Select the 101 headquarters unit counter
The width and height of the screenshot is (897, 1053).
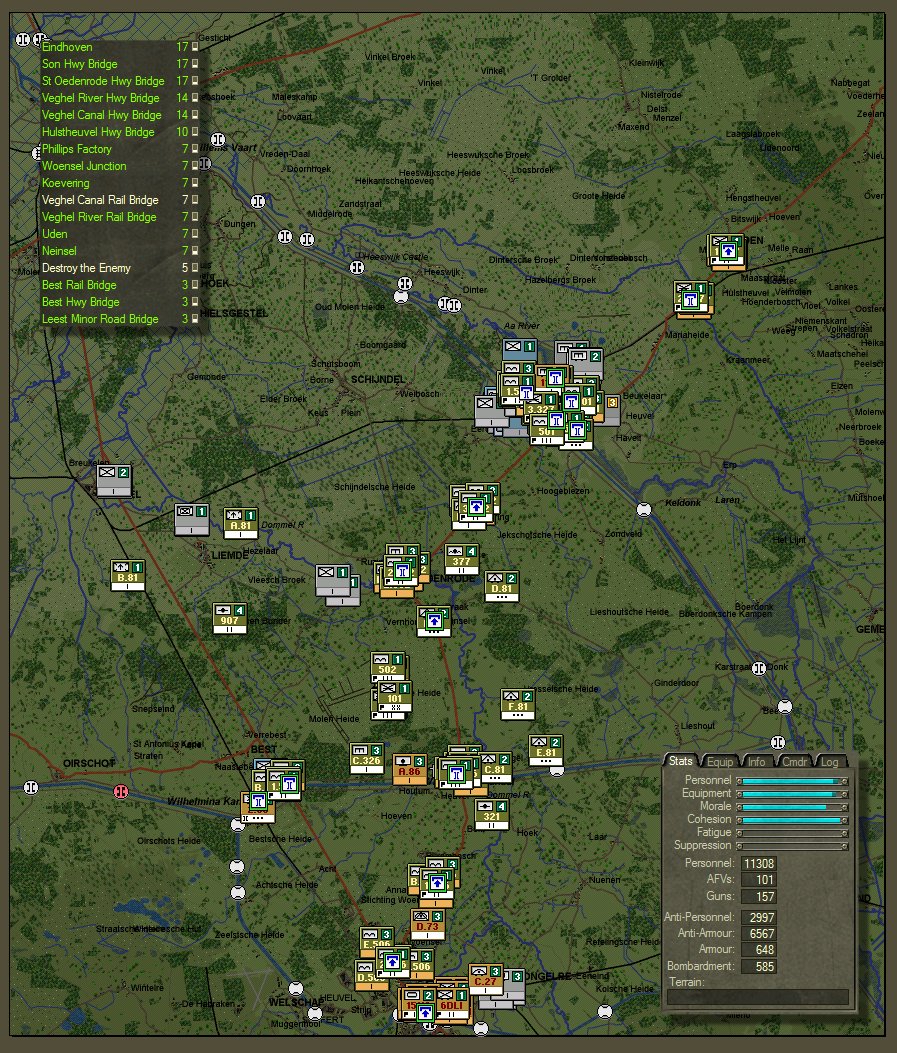[395, 696]
